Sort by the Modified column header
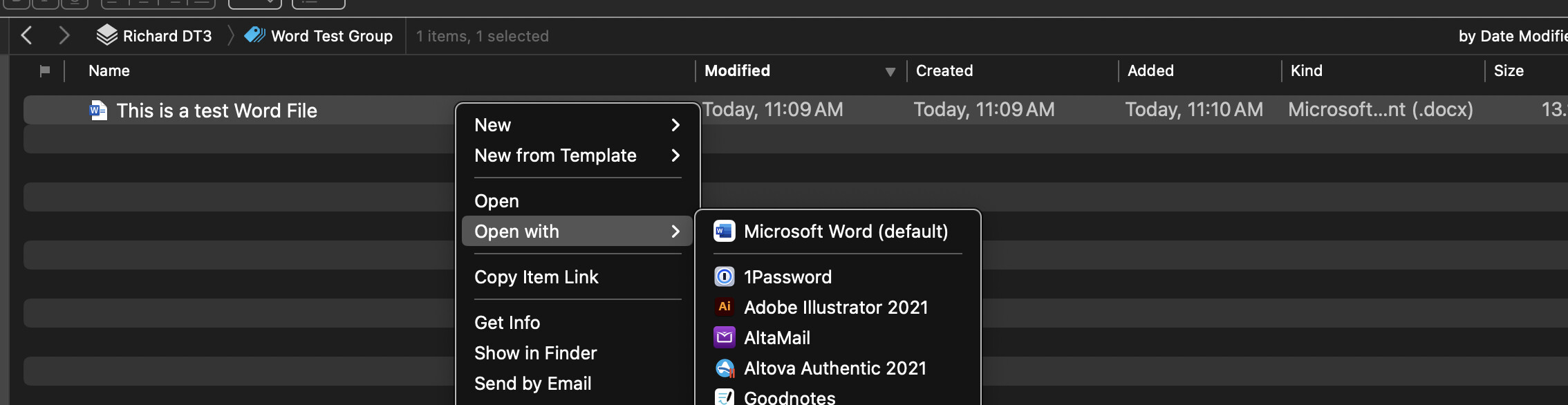Viewport: 1568px width, 405px height. (x=737, y=70)
